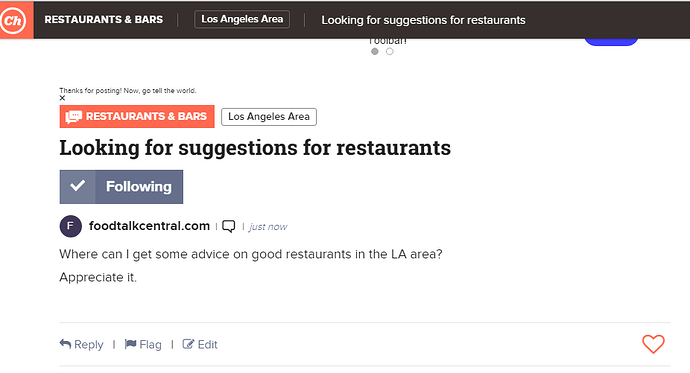
Task: Click the speech bubble comment icon
Action: coord(228,226)
